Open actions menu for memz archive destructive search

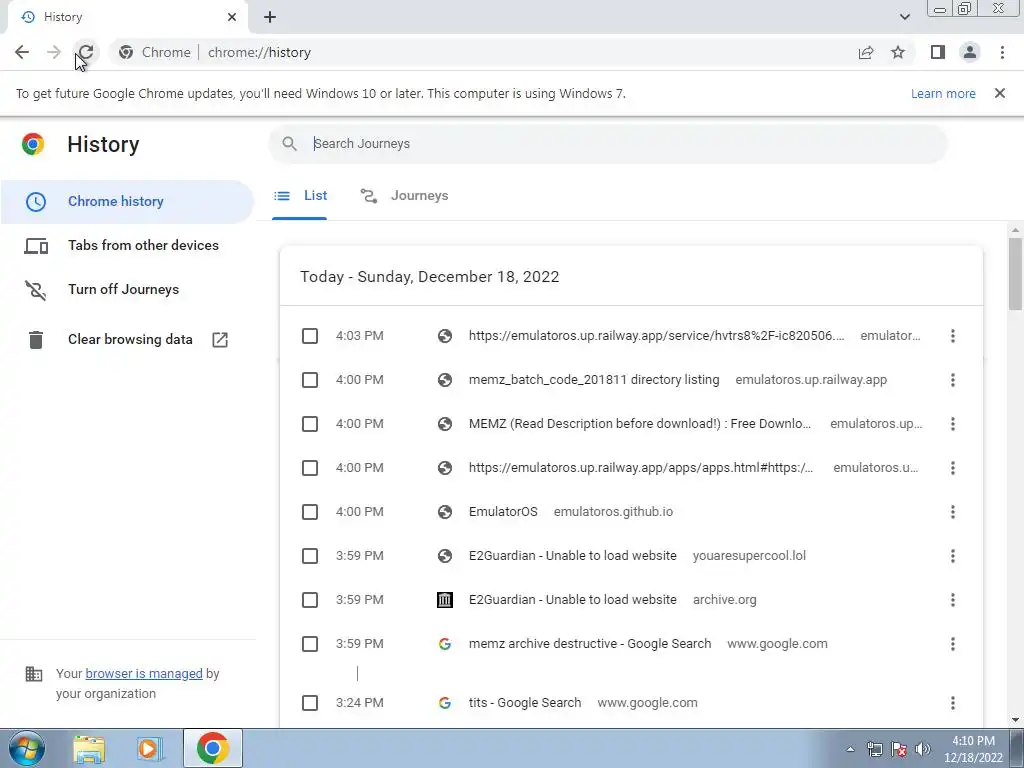[953, 644]
